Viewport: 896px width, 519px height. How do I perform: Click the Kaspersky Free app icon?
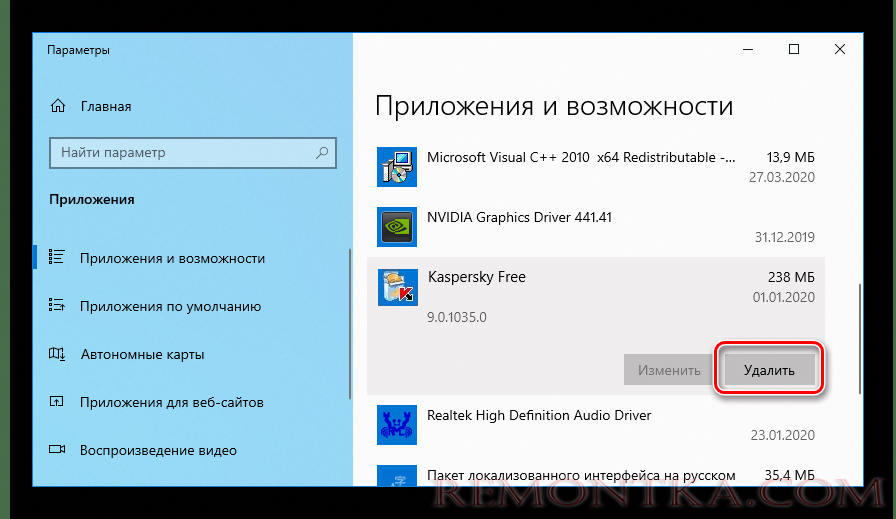396,286
